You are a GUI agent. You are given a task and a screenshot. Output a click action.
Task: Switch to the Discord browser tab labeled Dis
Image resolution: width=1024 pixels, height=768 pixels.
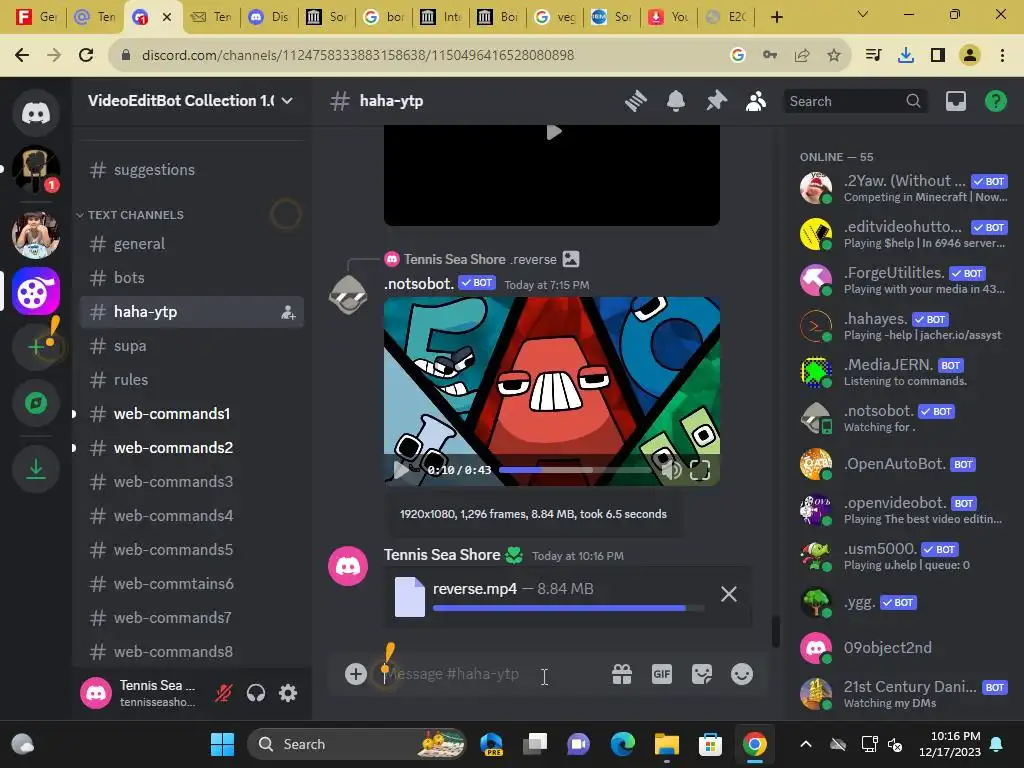[270, 17]
